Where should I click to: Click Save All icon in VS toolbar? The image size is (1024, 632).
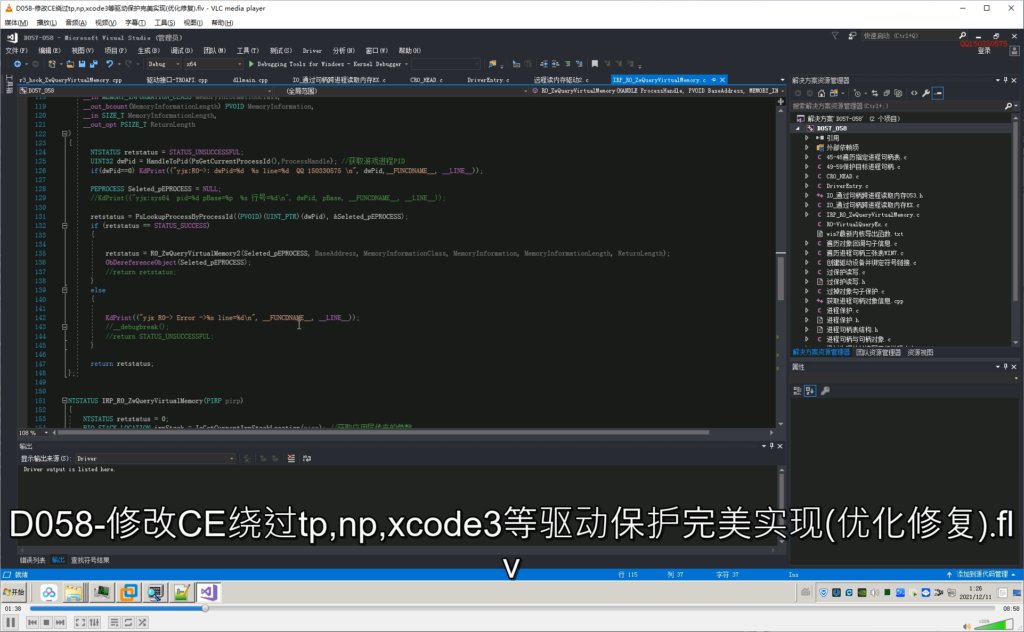(93, 64)
